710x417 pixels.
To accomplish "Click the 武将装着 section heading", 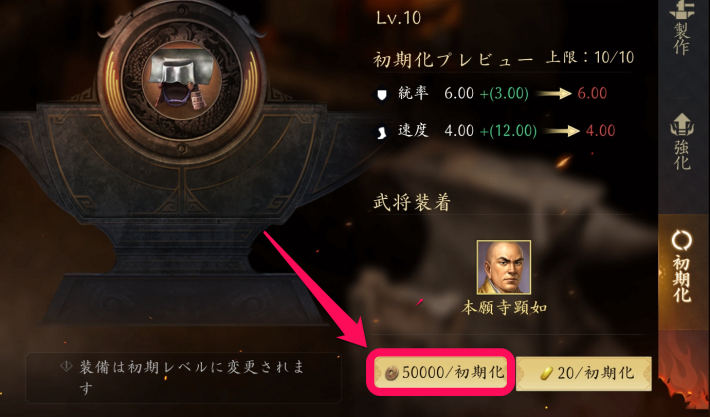I will (x=412, y=203).
